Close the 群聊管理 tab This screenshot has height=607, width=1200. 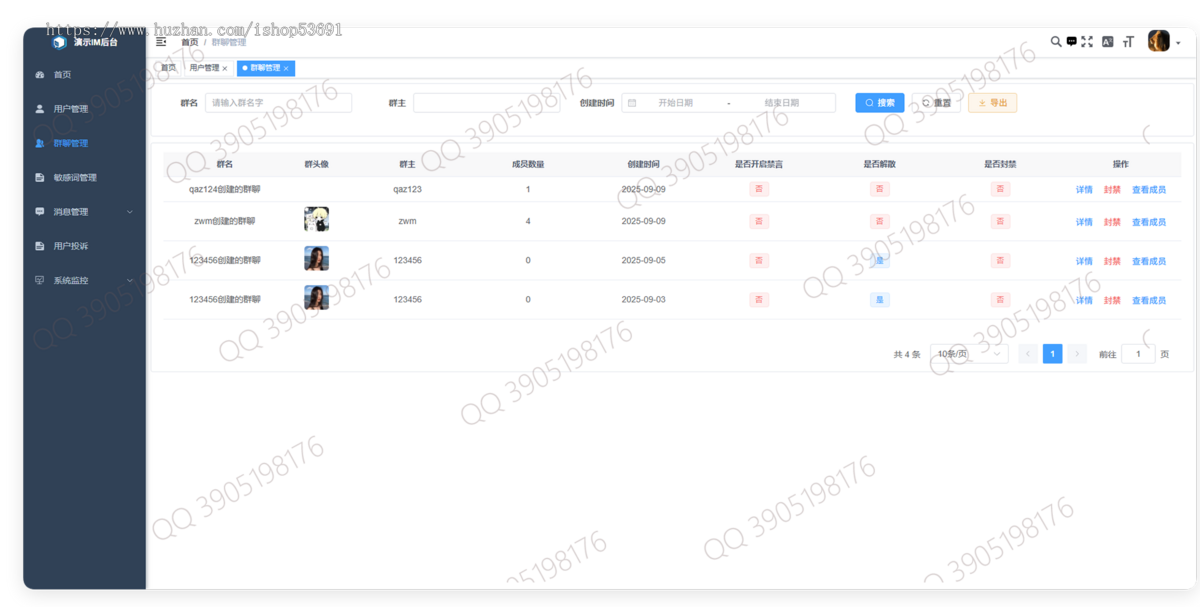click(x=286, y=69)
